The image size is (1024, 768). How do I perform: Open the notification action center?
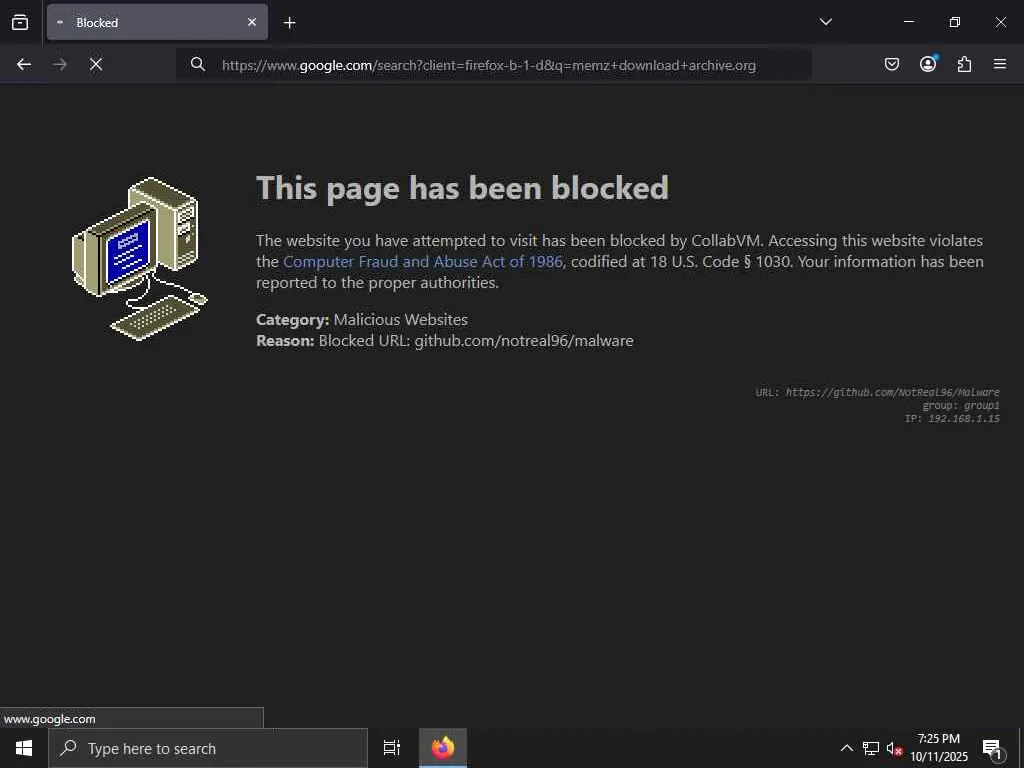[992, 748]
